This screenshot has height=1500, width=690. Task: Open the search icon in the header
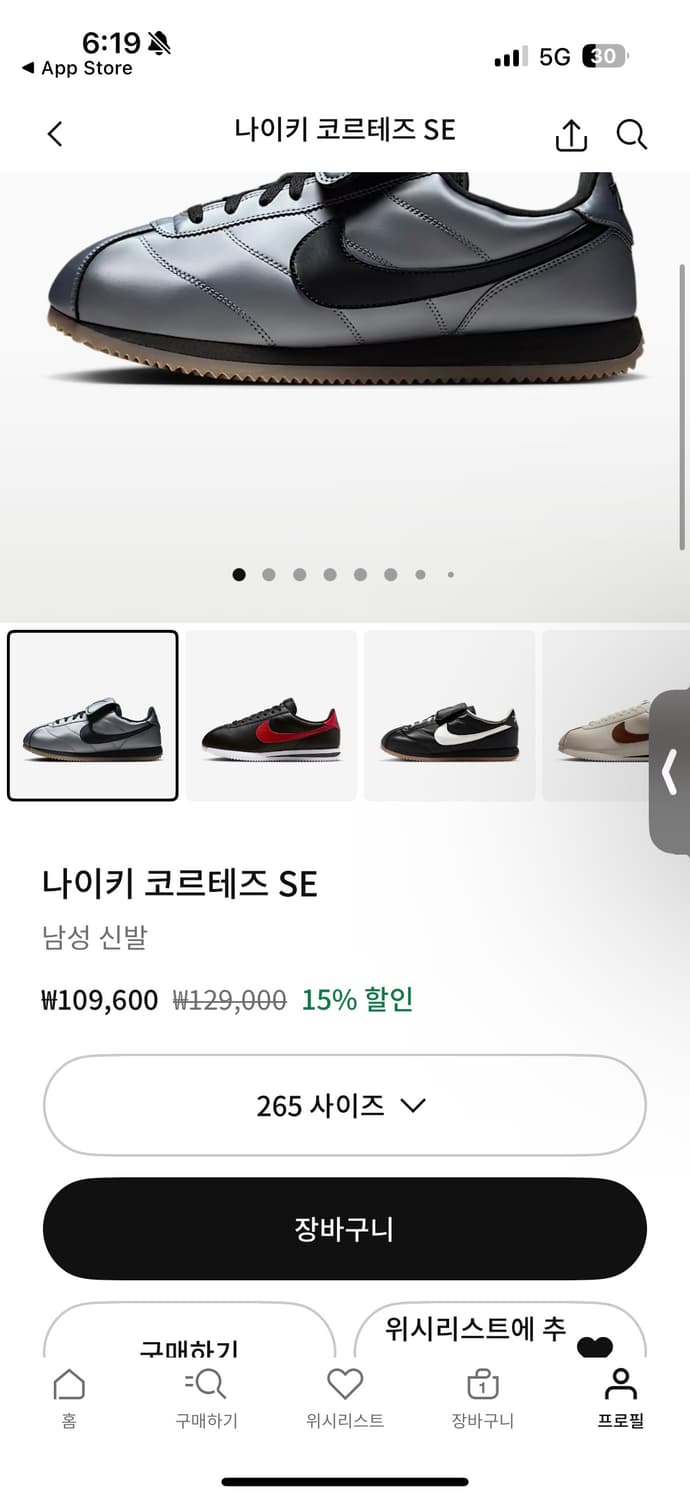pos(632,132)
